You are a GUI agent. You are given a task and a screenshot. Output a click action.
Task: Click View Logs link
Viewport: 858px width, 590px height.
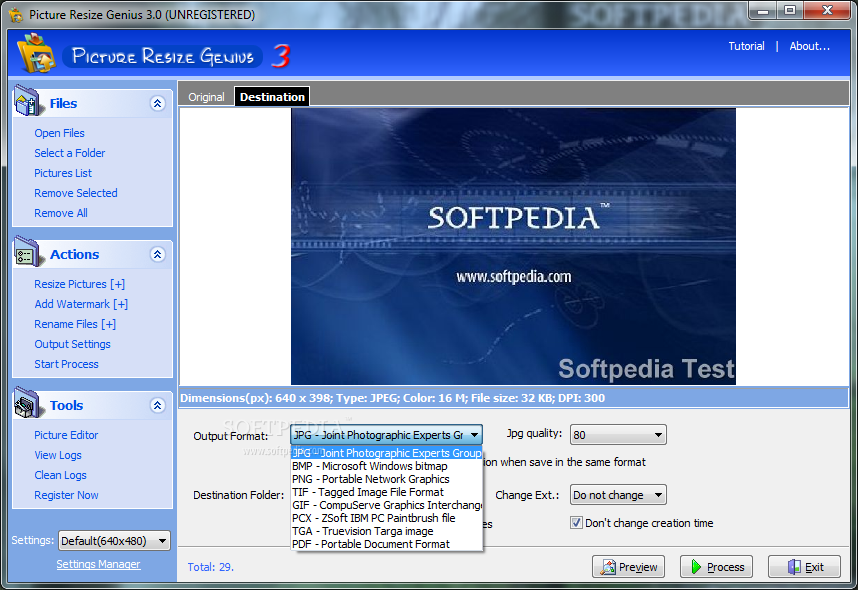(x=57, y=455)
